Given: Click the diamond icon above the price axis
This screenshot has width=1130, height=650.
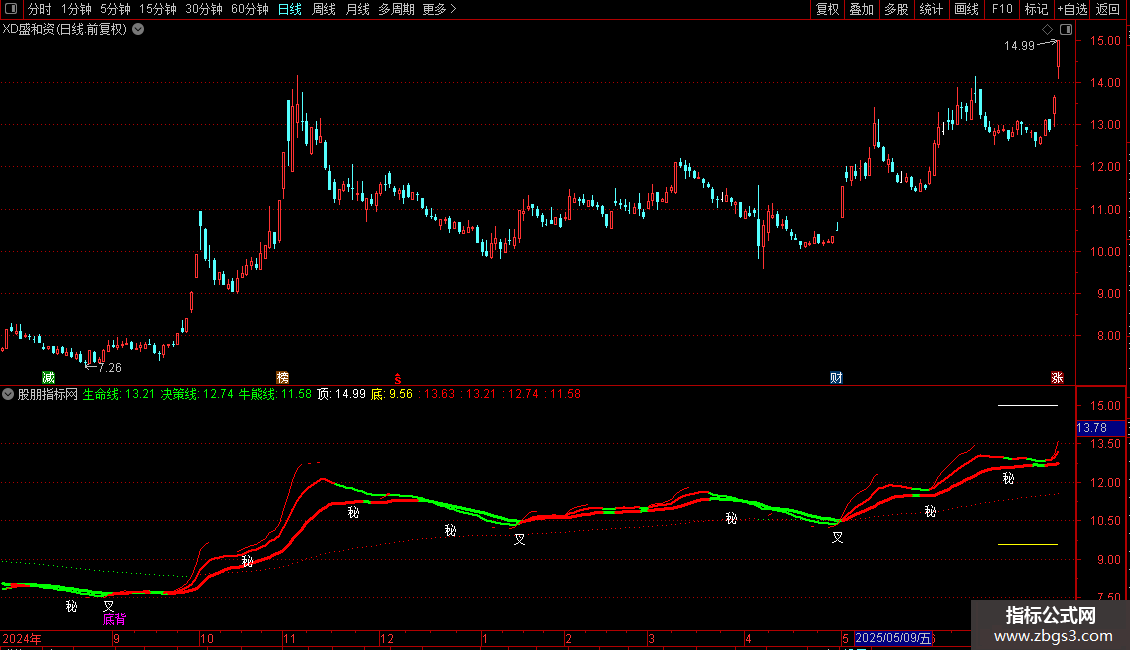Looking at the screenshot, I should pos(1047,30).
